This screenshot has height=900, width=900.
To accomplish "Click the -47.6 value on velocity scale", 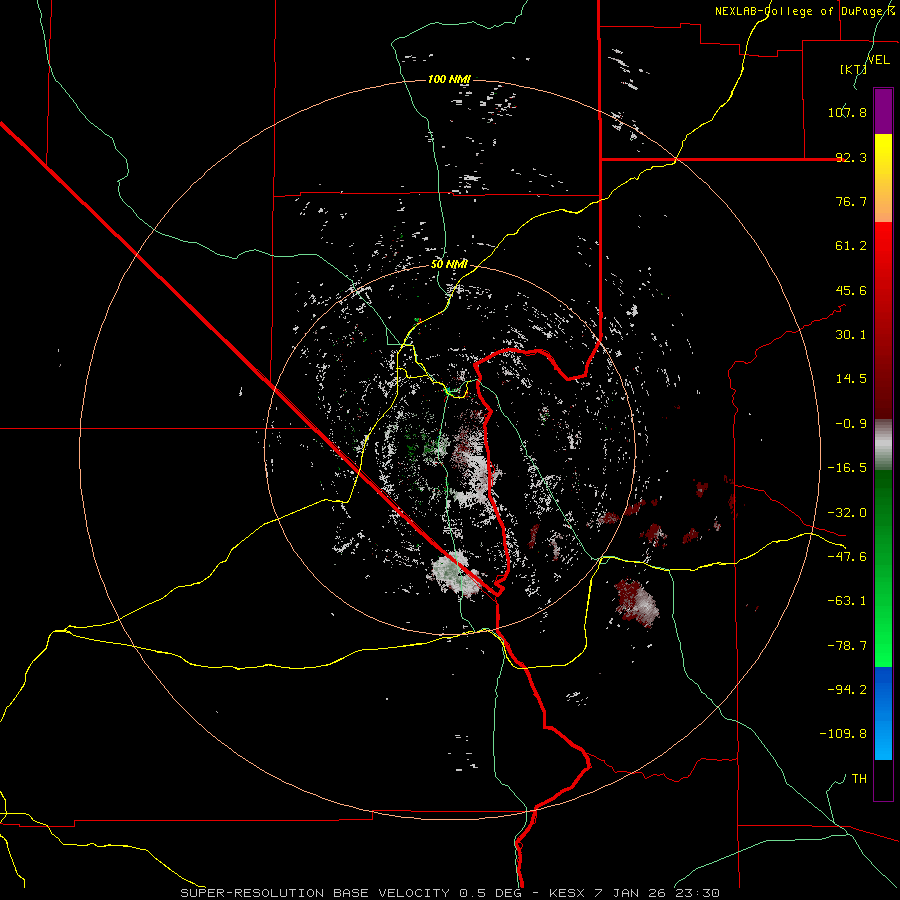I will click(x=847, y=557).
